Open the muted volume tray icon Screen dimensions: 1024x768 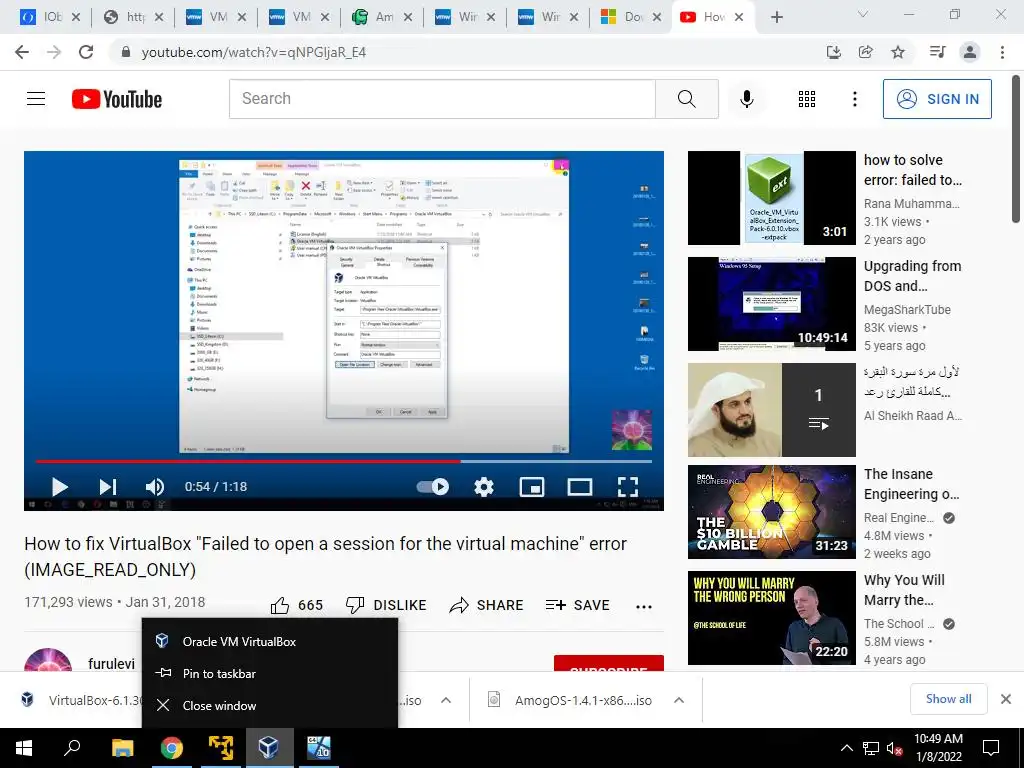[894, 748]
